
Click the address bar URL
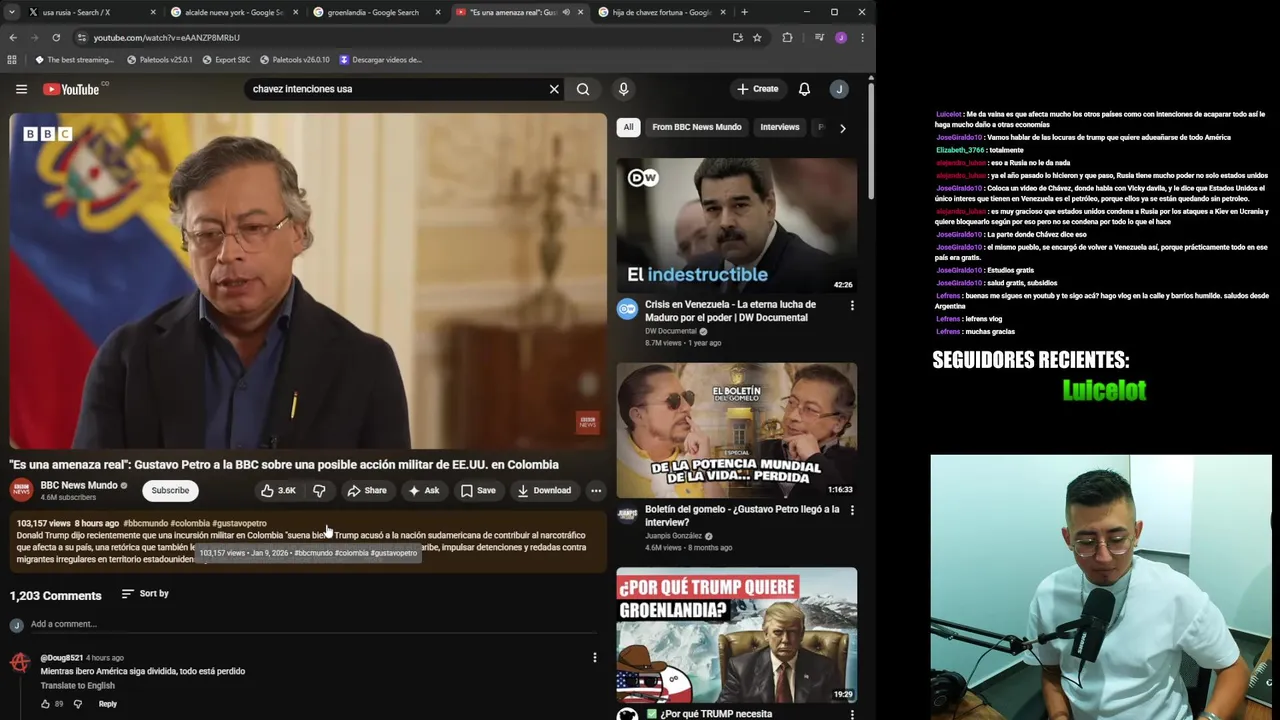(x=166, y=37)
